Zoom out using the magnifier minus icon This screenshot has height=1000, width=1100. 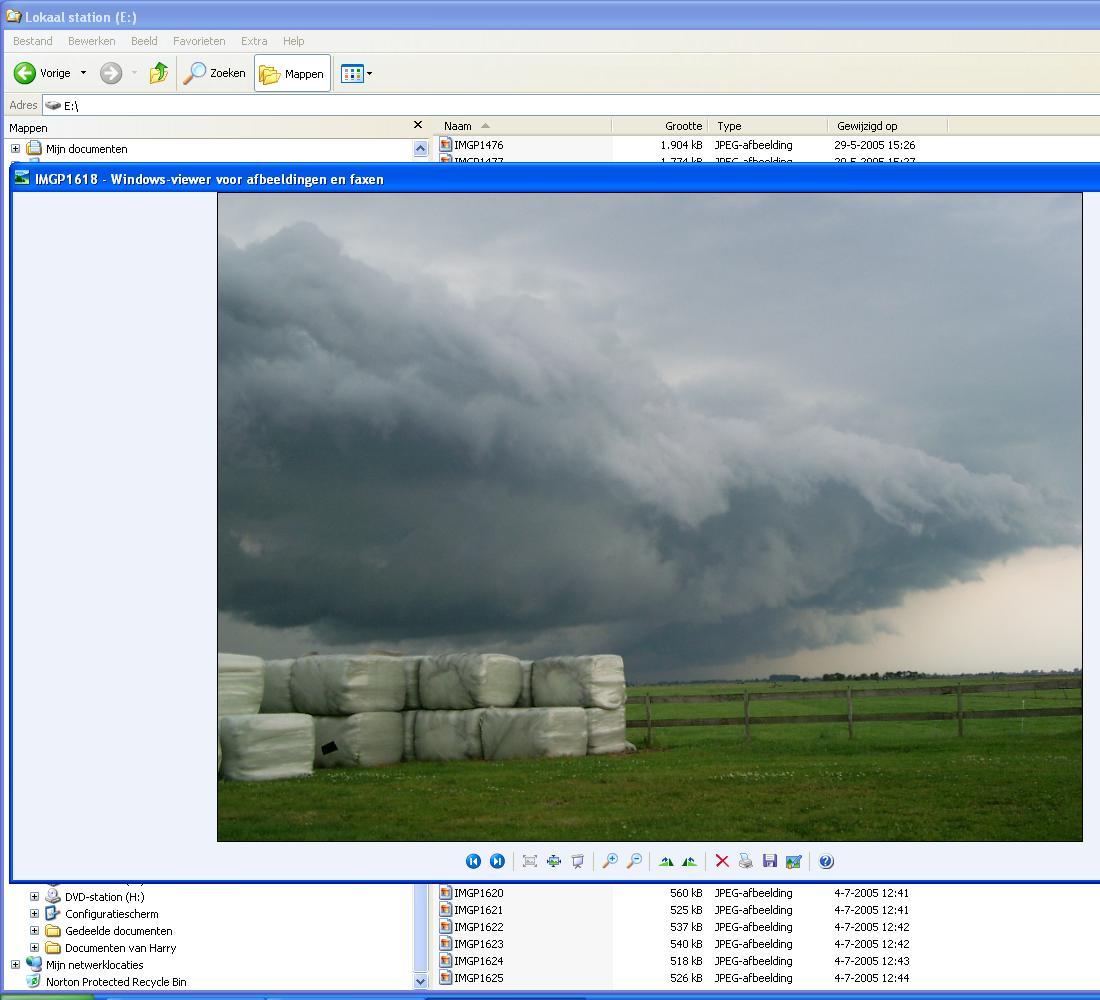point(634,861)
